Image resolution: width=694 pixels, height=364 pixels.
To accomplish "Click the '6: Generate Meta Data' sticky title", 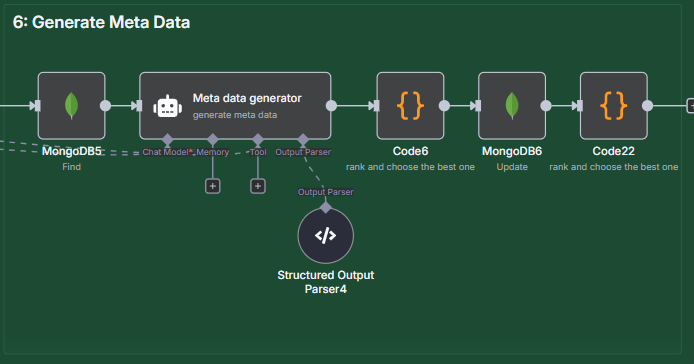I will [101, 22].
